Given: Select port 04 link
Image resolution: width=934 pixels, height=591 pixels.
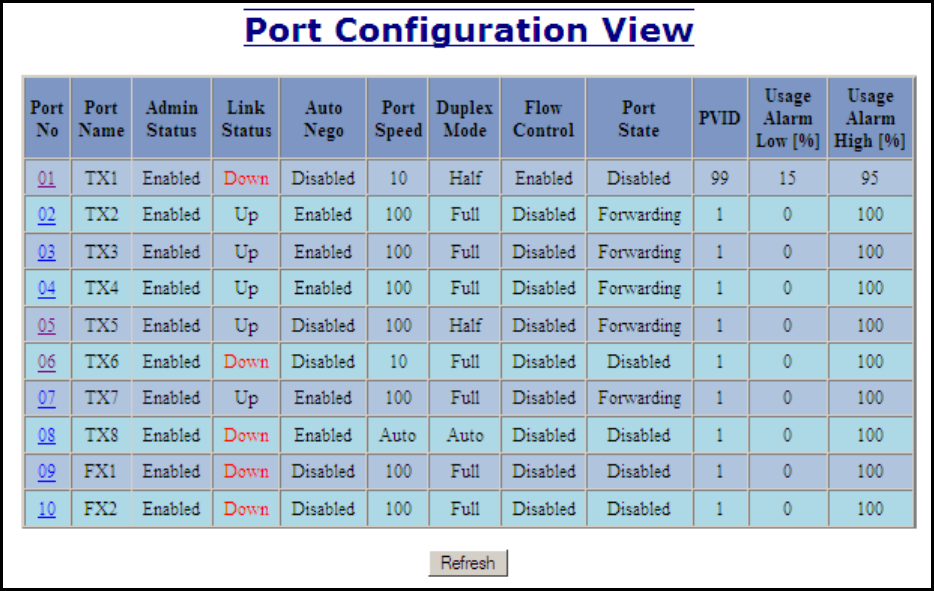Looking at the screenshot, I should [47, 289].
